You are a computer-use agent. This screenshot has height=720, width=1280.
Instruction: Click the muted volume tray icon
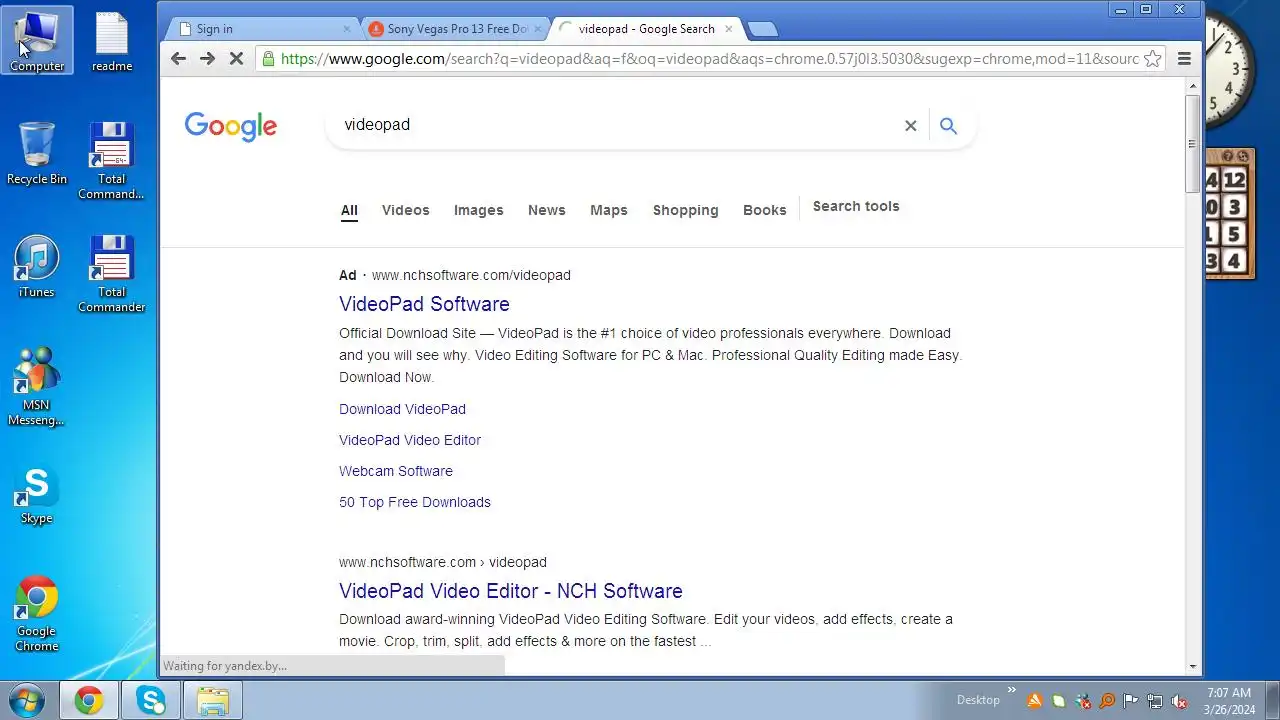[x=1179, y=701]
